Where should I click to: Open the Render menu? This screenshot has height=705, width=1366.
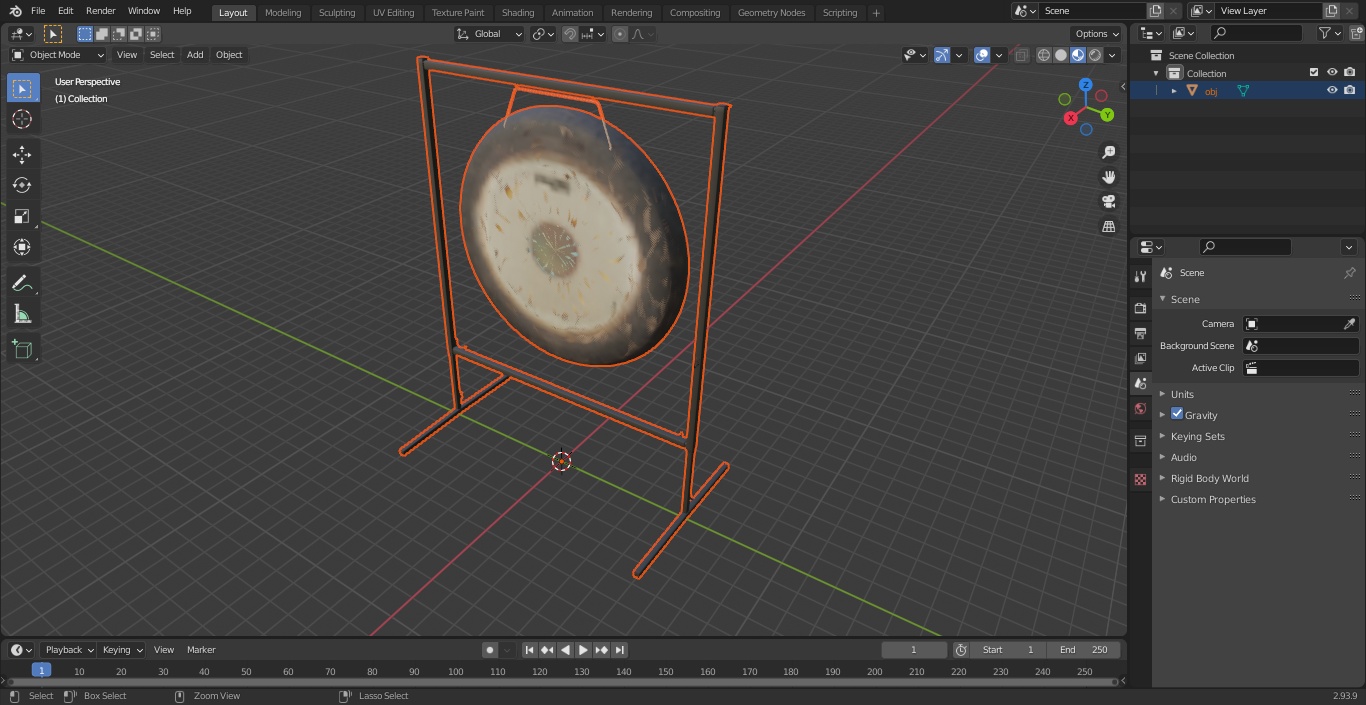[x=100, y=11]
